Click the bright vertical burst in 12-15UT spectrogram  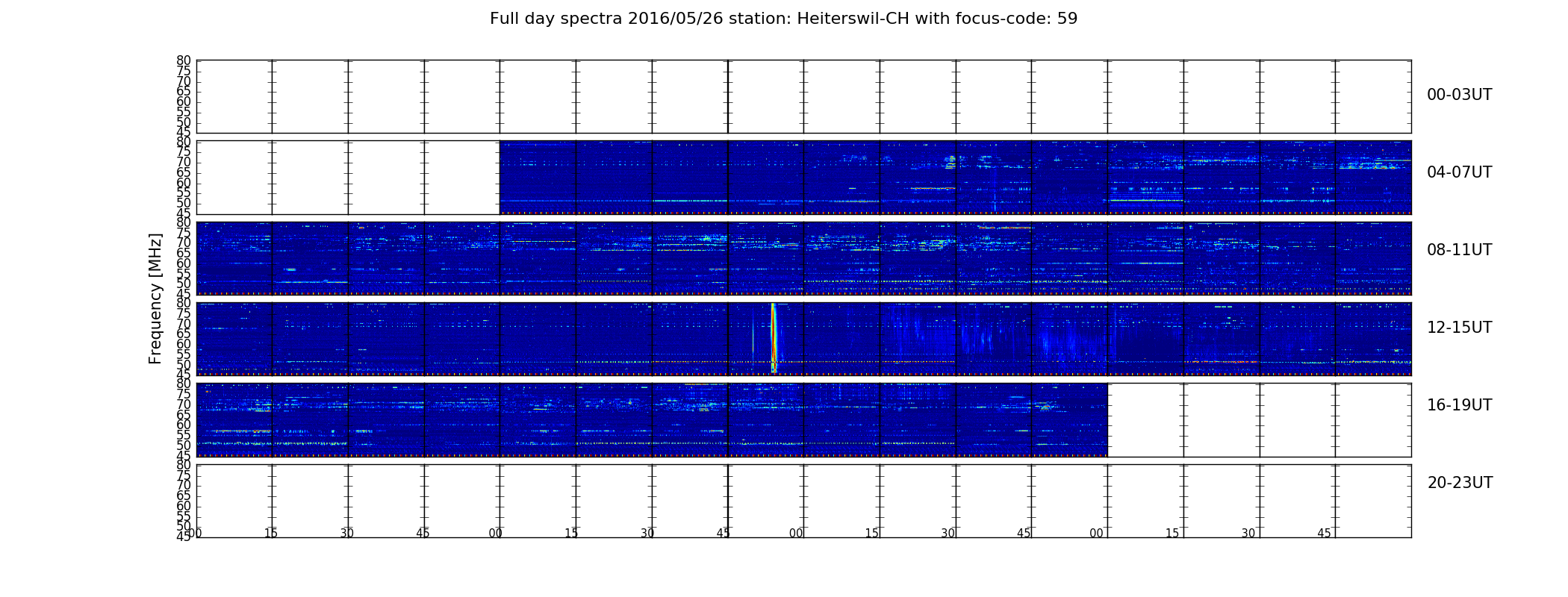click(774, 337)
